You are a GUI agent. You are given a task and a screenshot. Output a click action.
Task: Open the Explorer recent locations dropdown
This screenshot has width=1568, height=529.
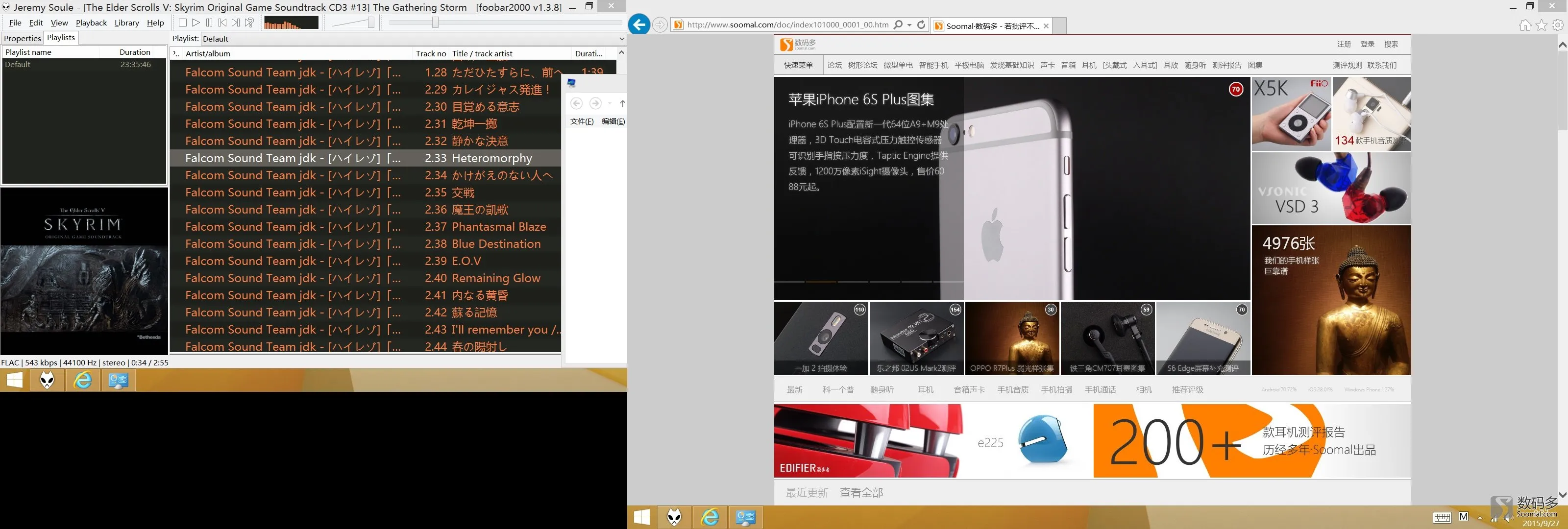[x=609, y=103]
